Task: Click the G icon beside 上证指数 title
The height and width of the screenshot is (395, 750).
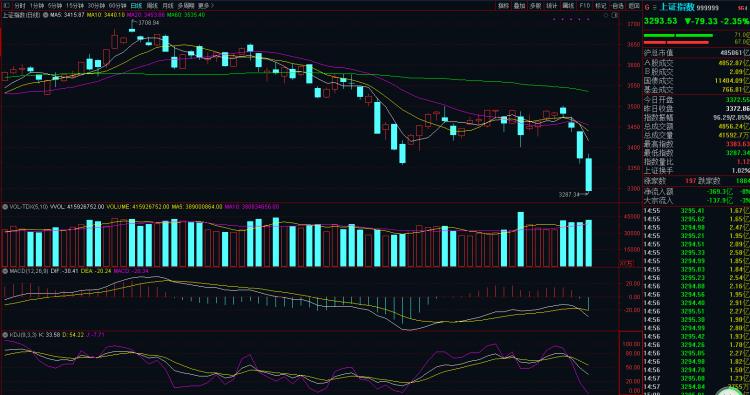Action: 647,7
